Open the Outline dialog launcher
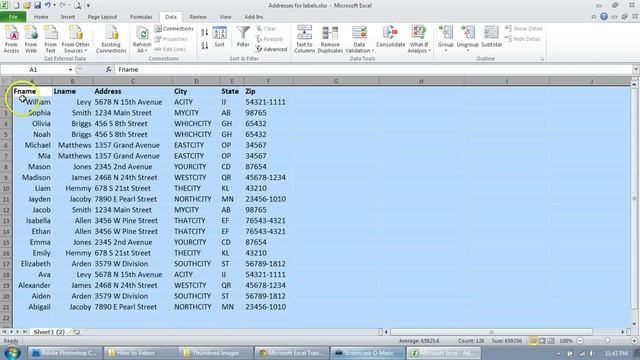The image size is (640, 360). click(x=542, y=59)
